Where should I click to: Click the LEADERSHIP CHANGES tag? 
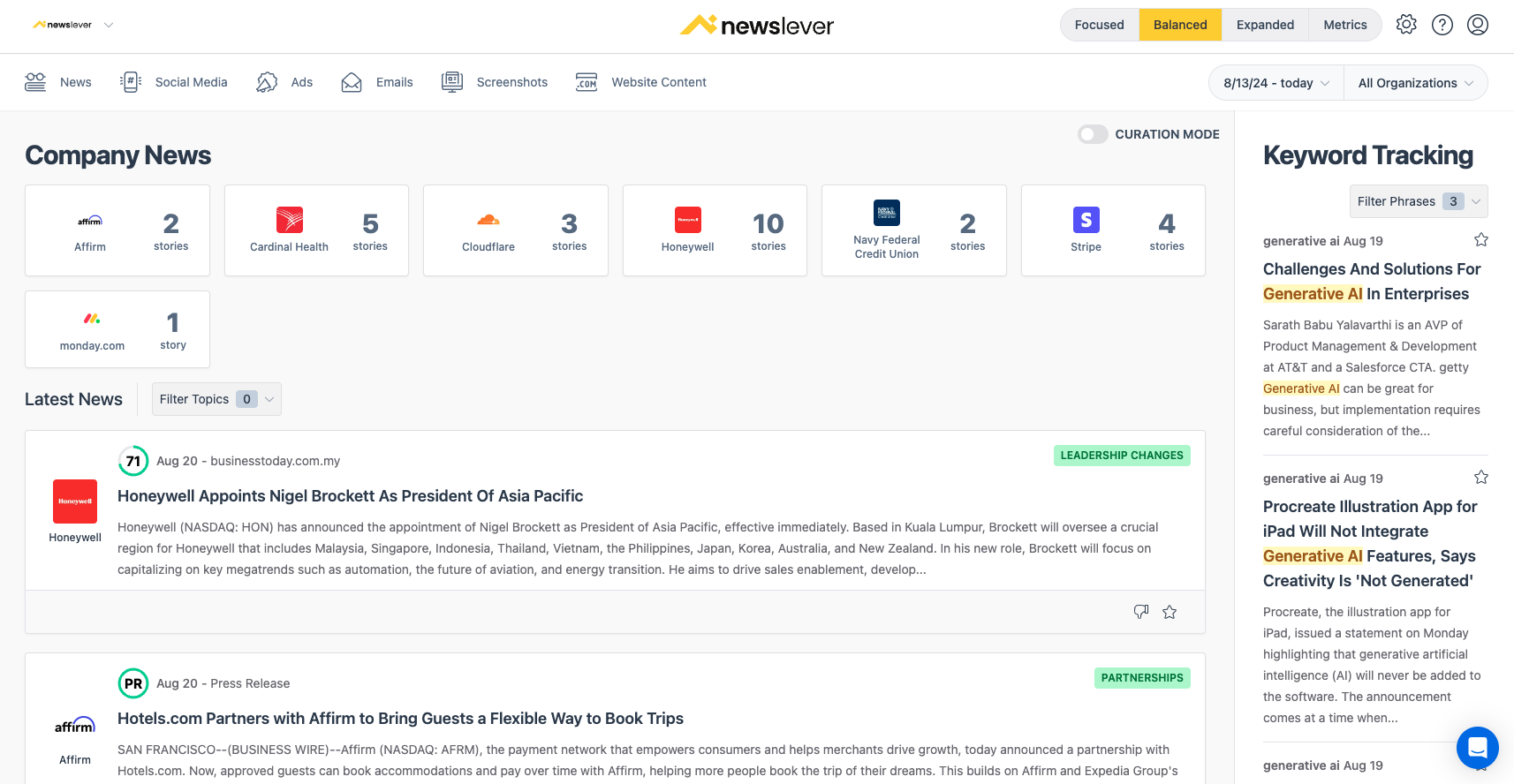(x=1122, y=456)
